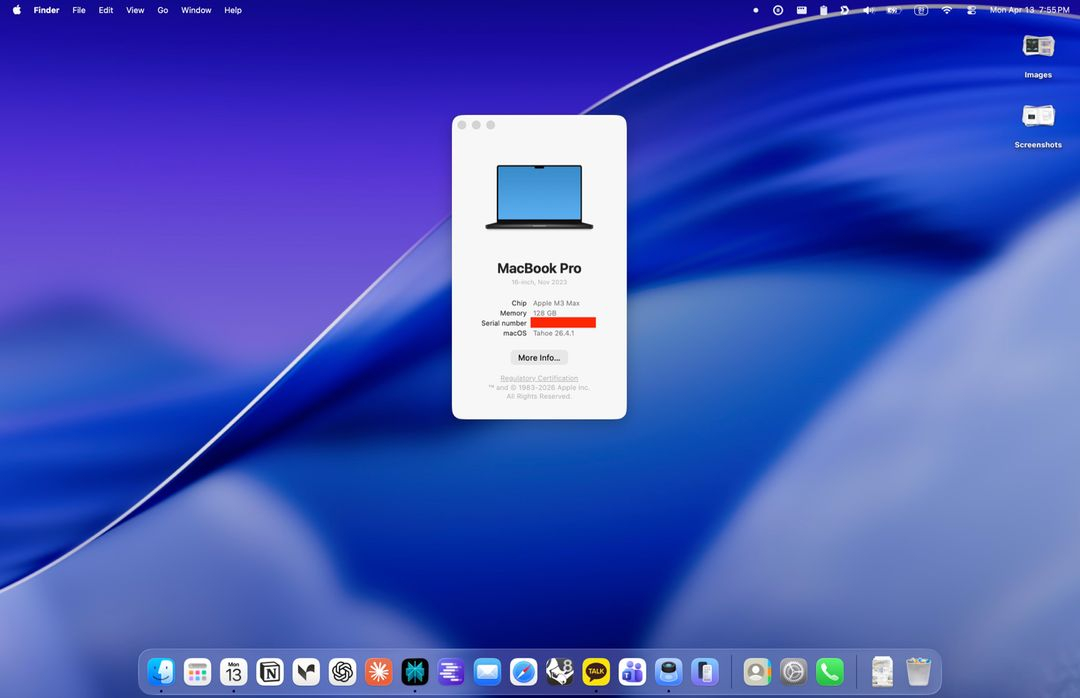The image size is (1080, 698).
Task: Launch Microsoft Teams from Dock
Action: click(x=632, y=671)
